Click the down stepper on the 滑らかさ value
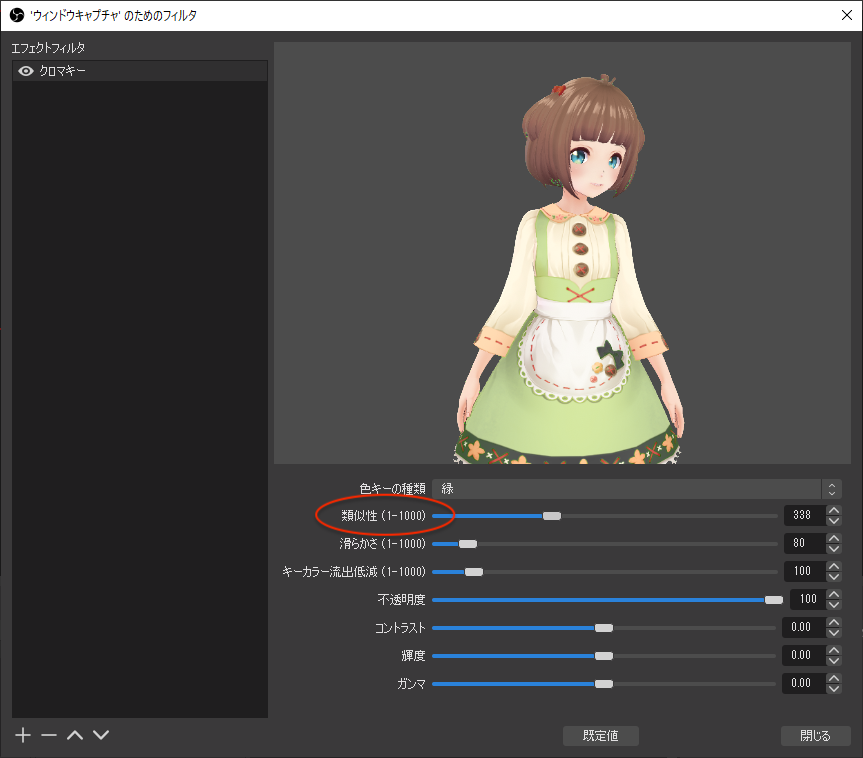The width and height of the screenshot is (863, 758). tap(833, 549)
